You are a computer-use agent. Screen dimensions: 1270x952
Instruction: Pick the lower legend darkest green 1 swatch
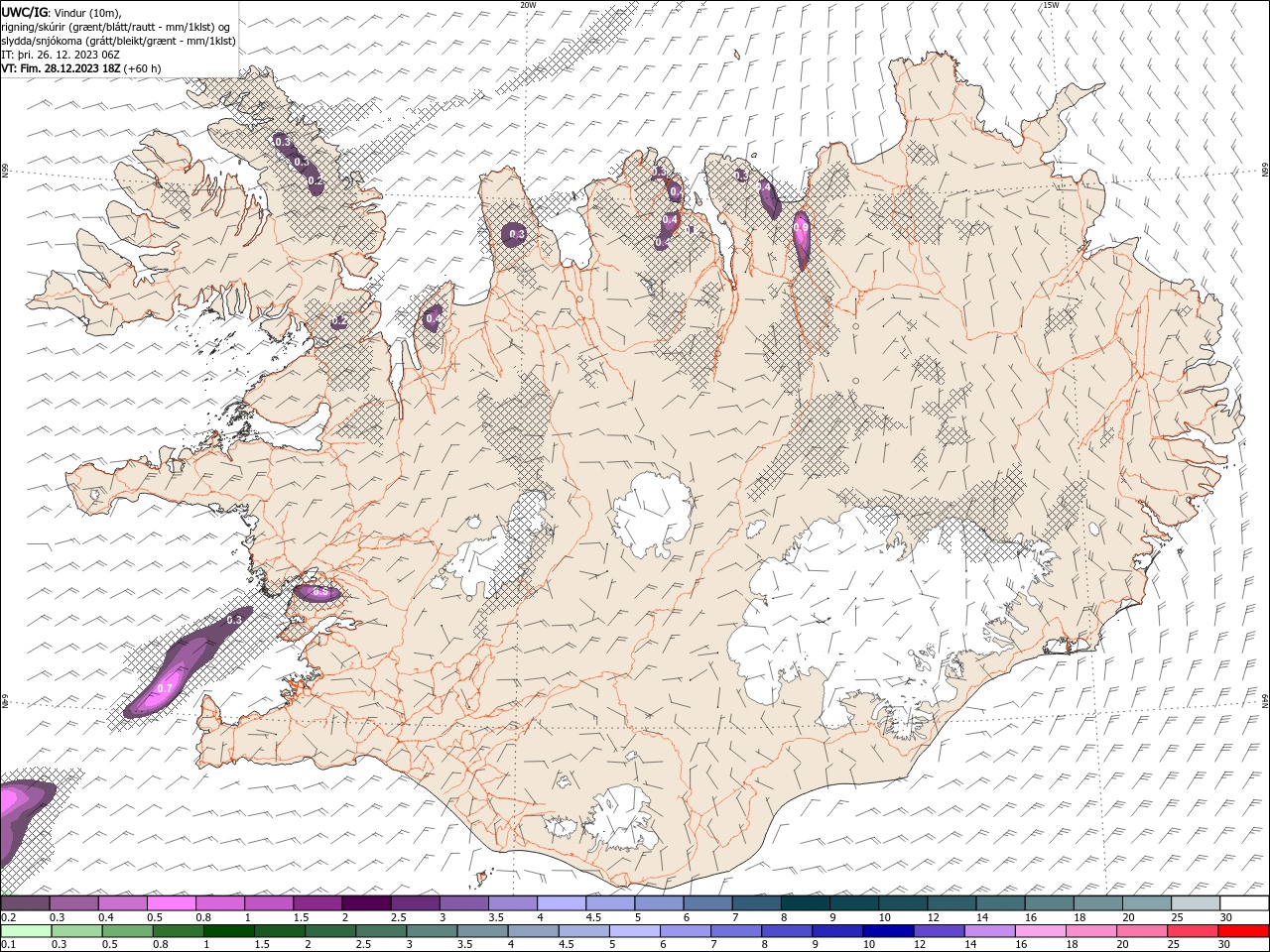tap(230, 931)
